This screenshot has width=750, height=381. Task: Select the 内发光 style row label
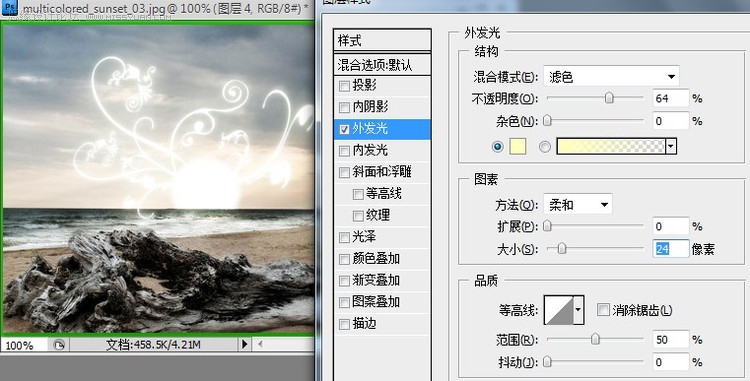370,151
